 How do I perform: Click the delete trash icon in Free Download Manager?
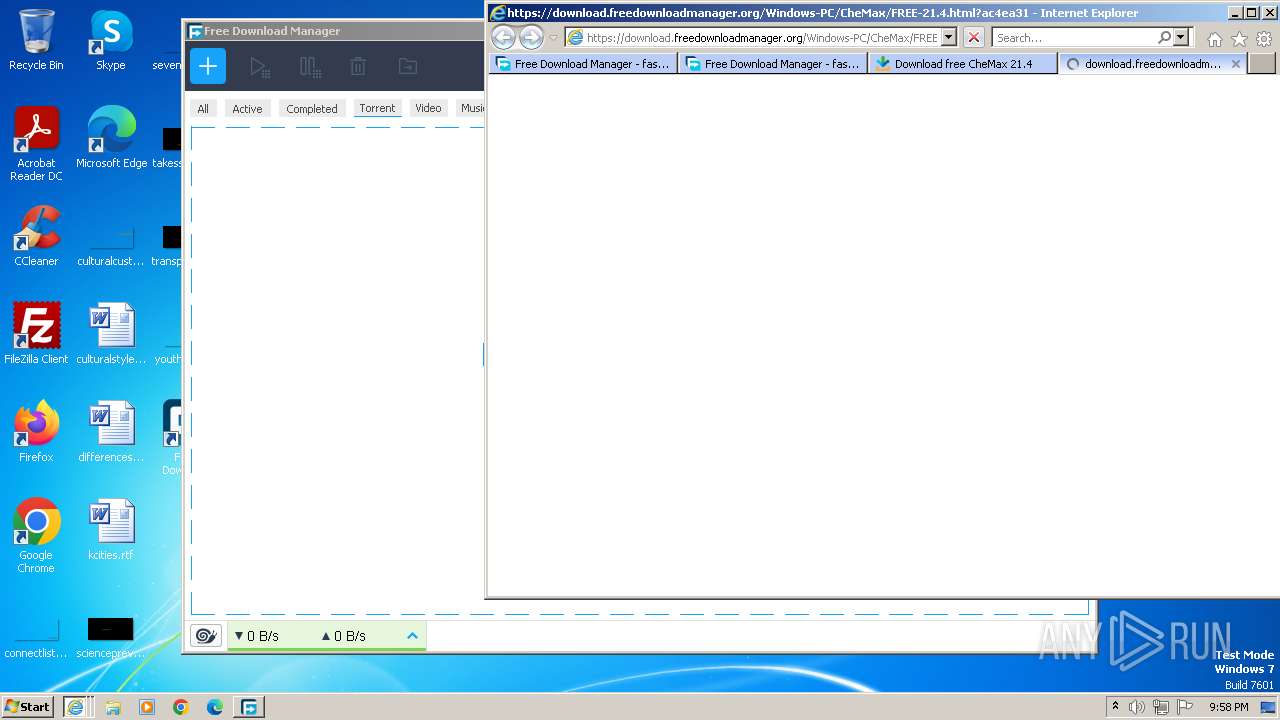click(x=358, y=67)
